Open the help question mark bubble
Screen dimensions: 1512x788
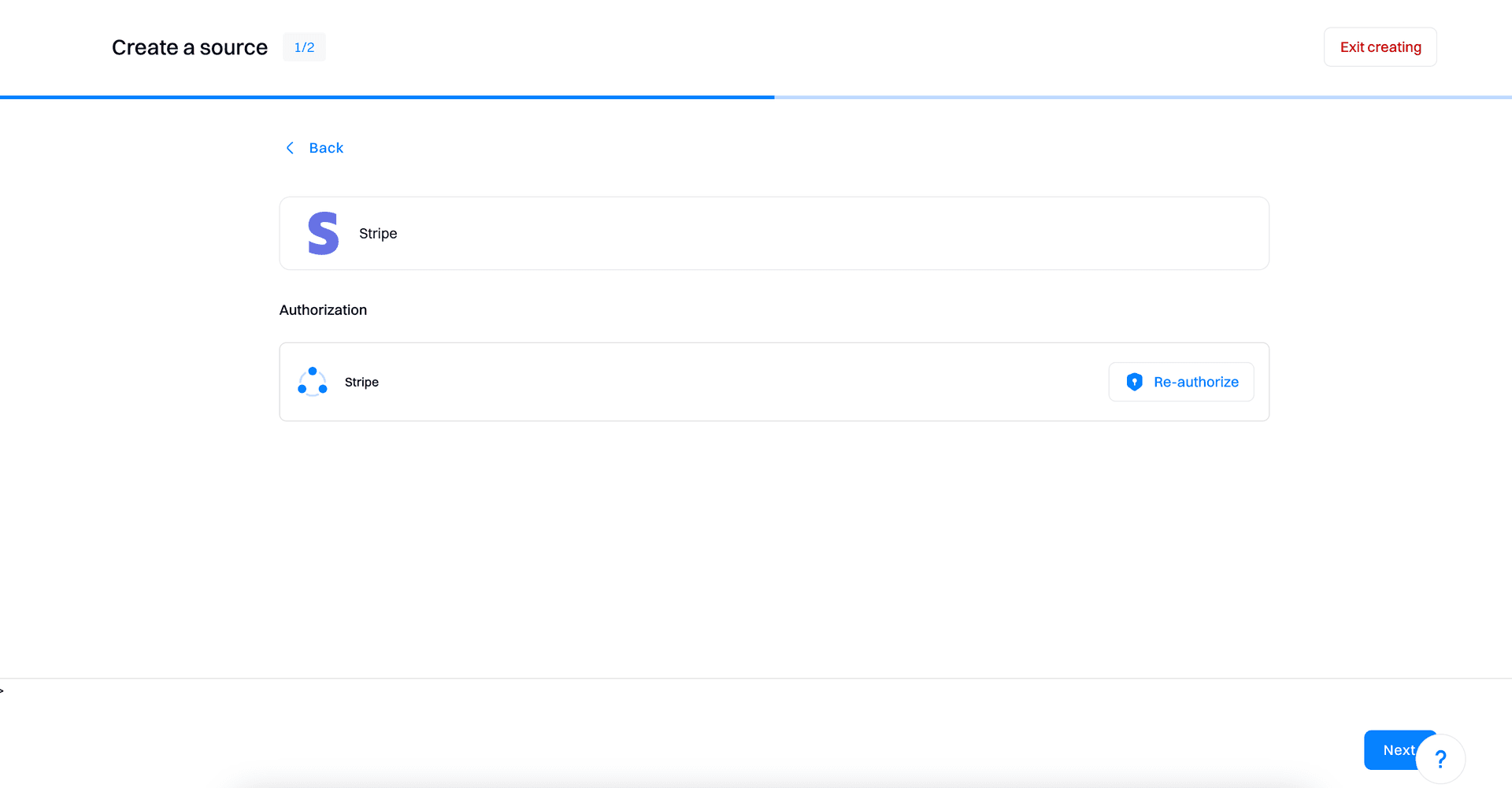1440,759
